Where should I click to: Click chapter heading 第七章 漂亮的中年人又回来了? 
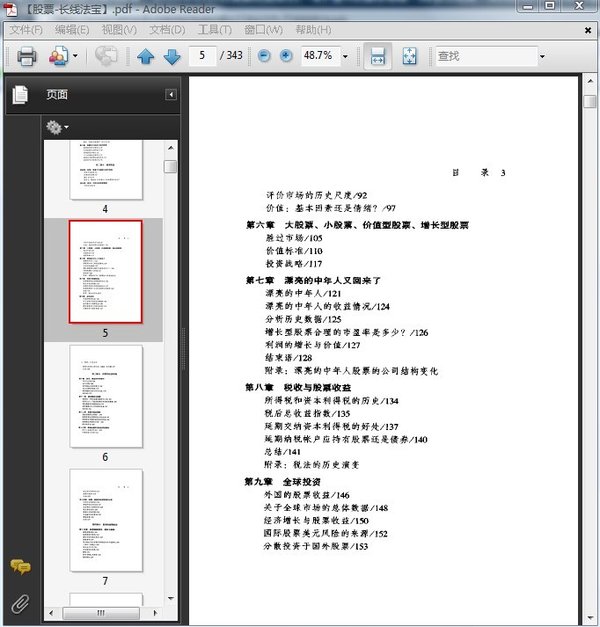pyautogui.click(x=313, y=281)
